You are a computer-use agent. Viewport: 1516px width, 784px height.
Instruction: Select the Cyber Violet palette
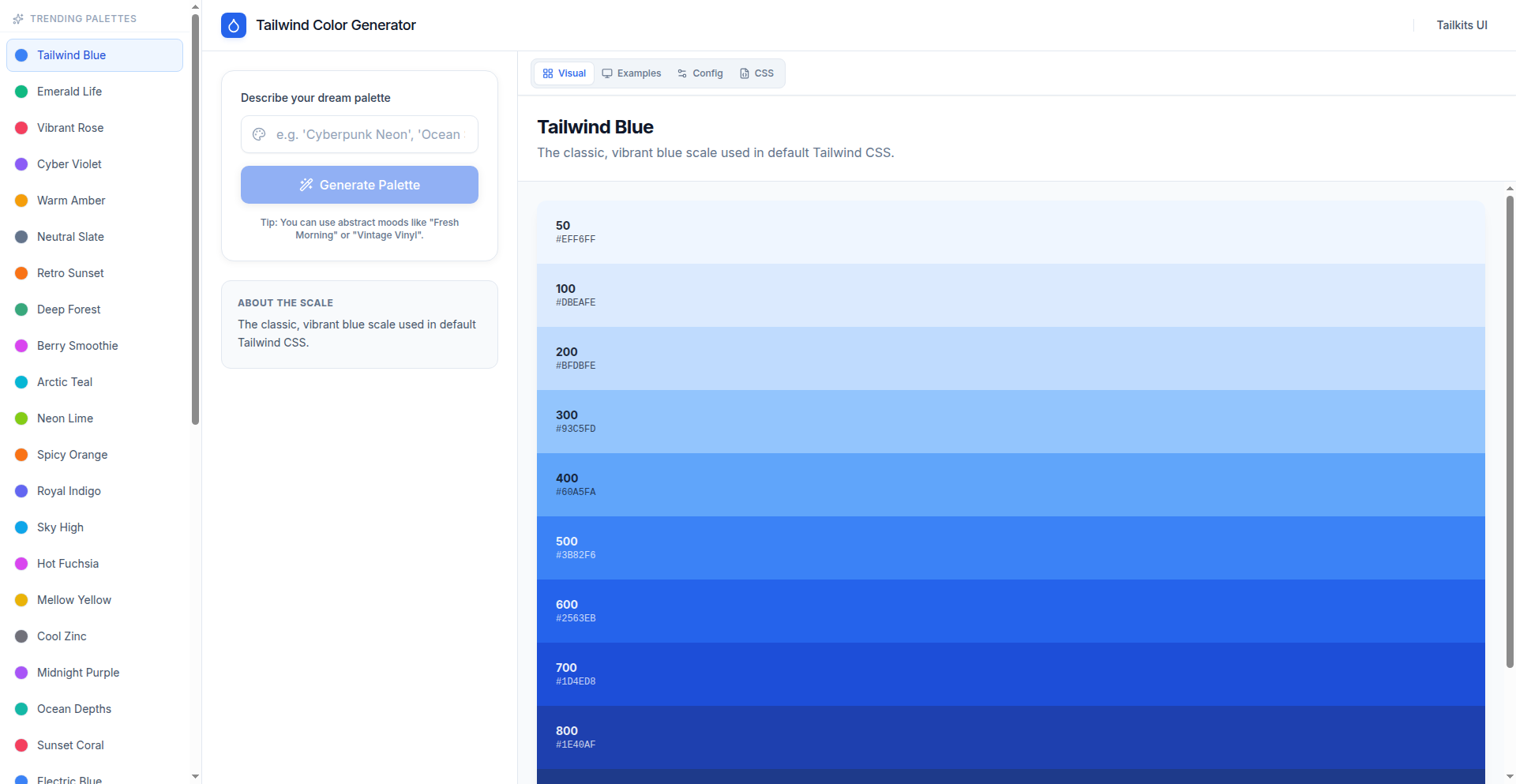click(x=69, y=164)
